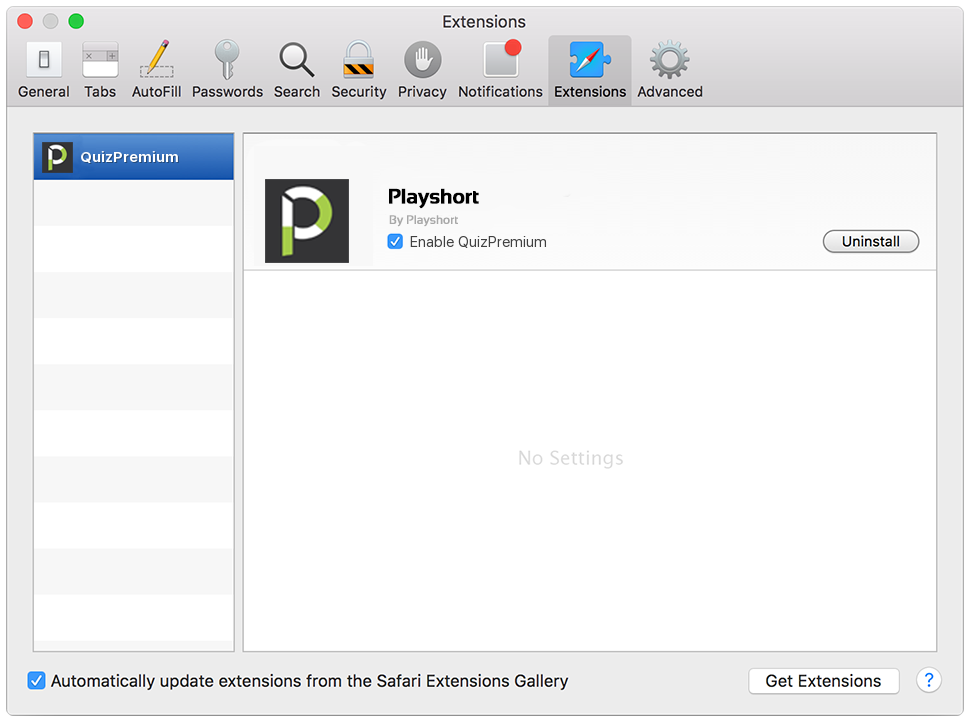Open the Passwords key icon
Image resolution: width=970 pixels, height=722 pixels.
(227, 59)
